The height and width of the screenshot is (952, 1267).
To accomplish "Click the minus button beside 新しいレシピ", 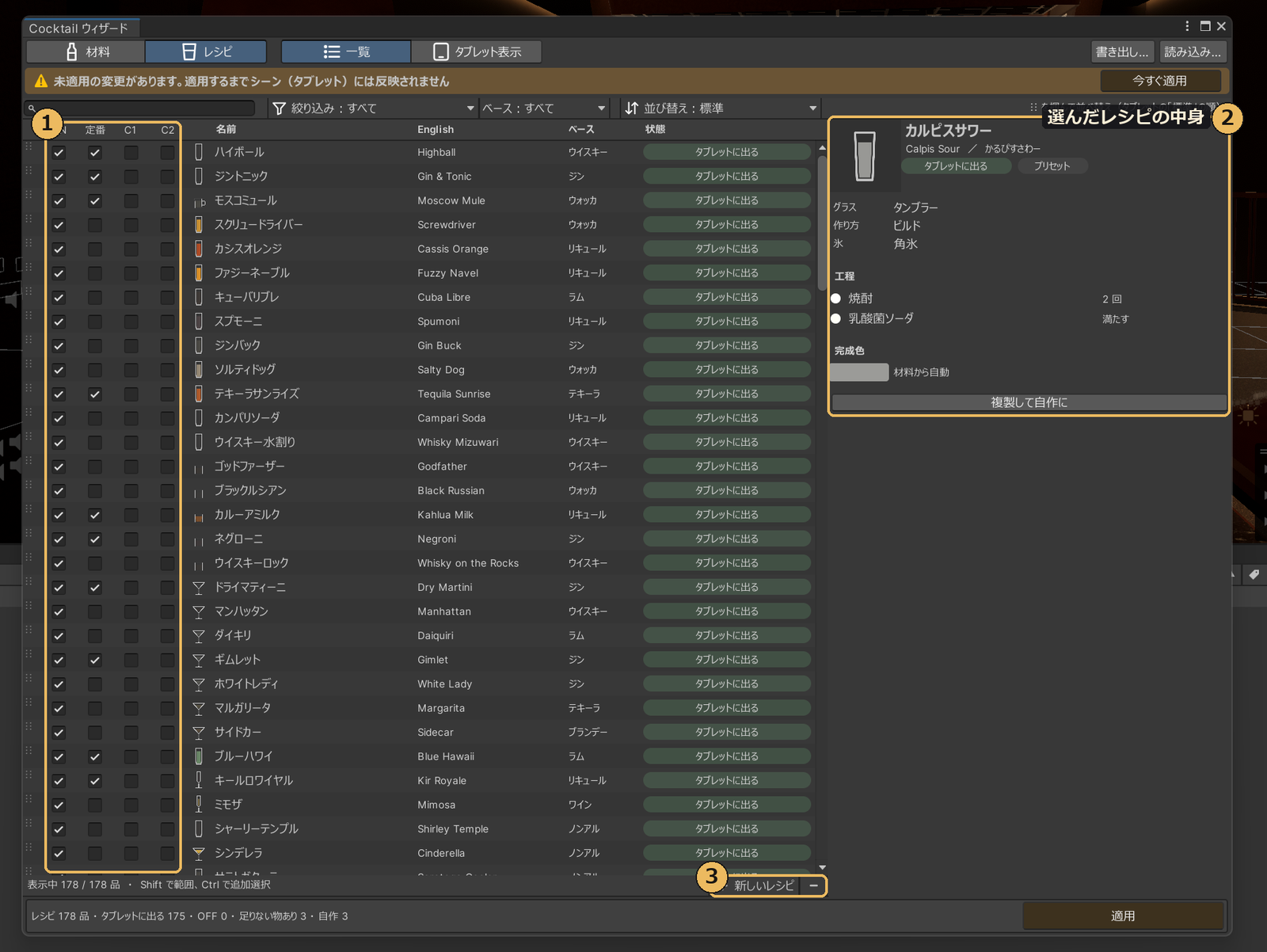I will pyautogui.click(x=813, y=885).
